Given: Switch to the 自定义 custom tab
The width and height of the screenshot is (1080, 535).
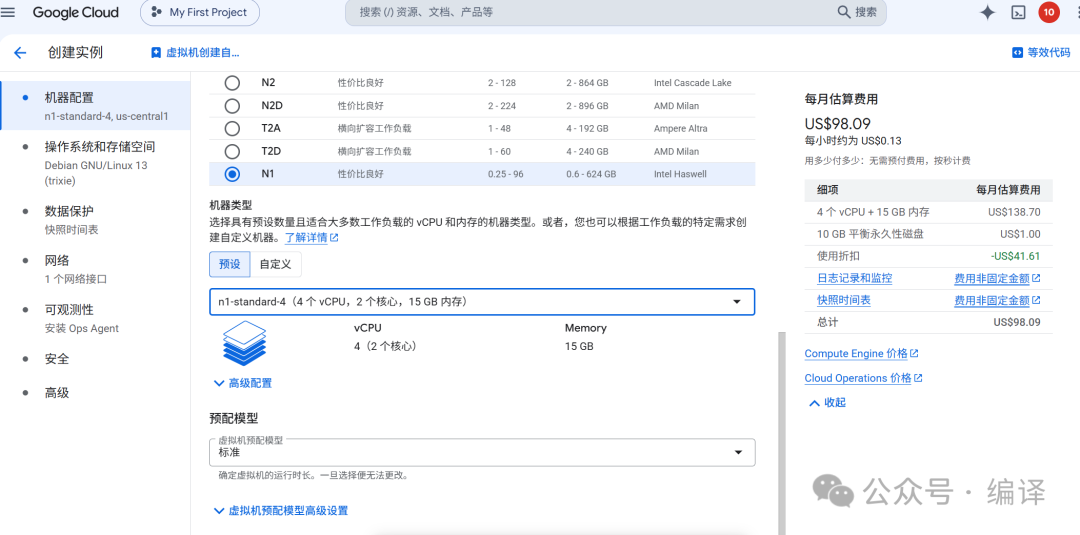Looking at the screenshot, I should (x=276, y=264).
